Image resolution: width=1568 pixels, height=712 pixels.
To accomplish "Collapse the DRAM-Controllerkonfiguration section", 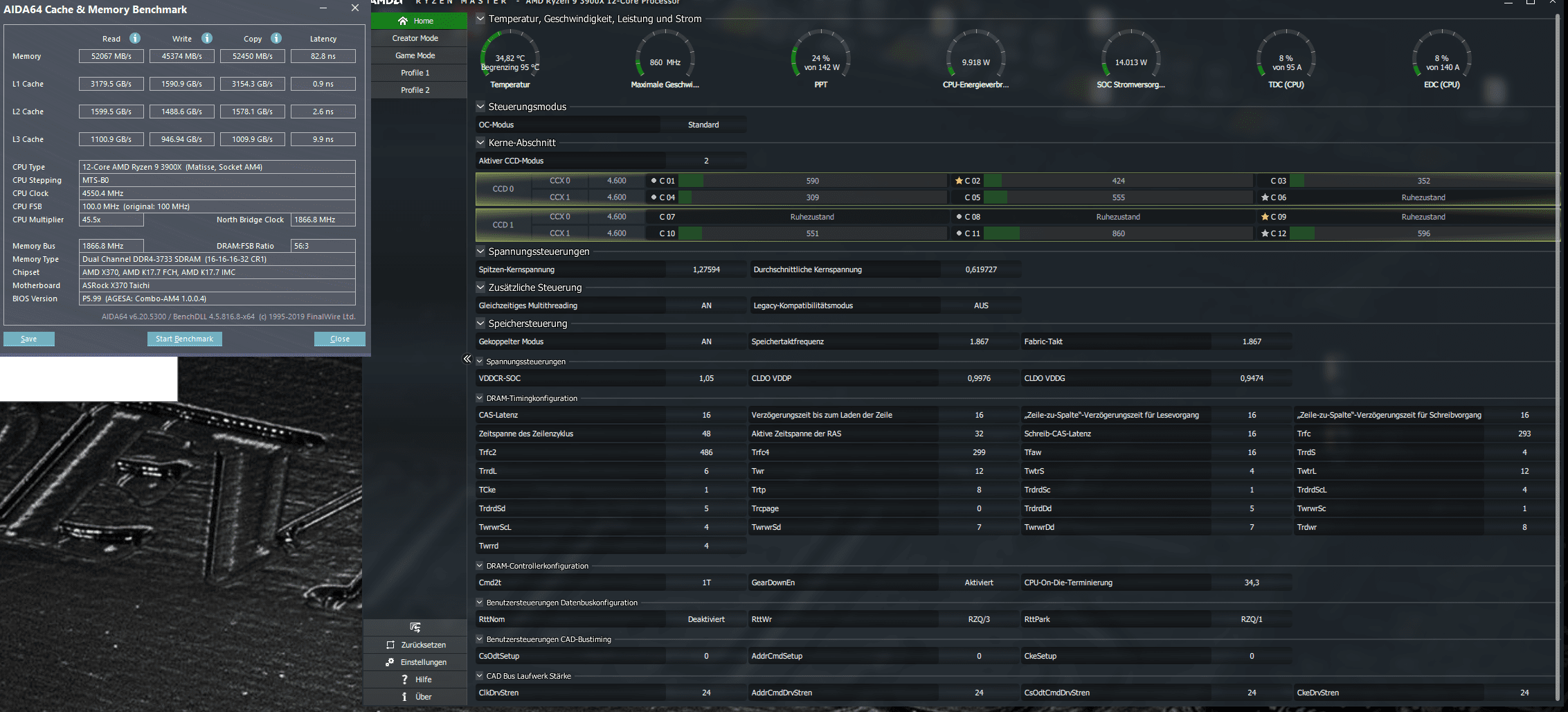I will tap(480, 566).
